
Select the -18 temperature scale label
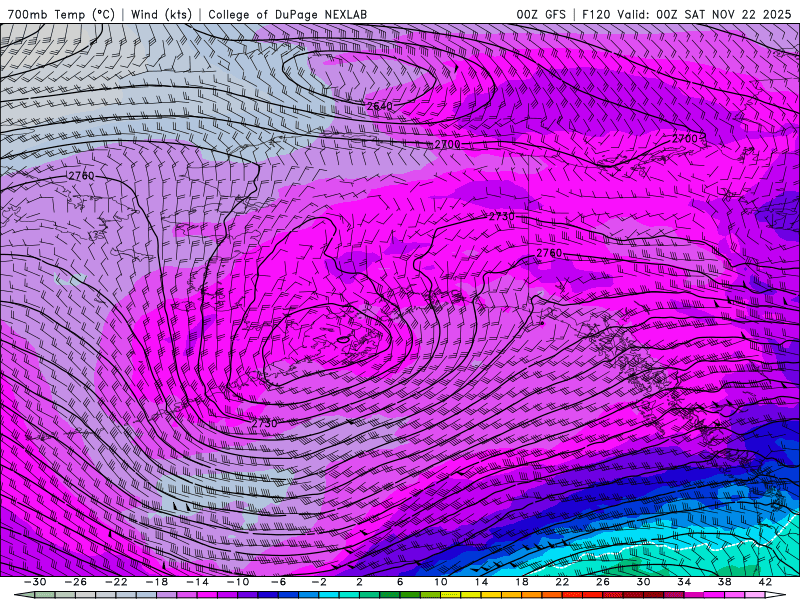pyautogui.click(x=157, y=582)
